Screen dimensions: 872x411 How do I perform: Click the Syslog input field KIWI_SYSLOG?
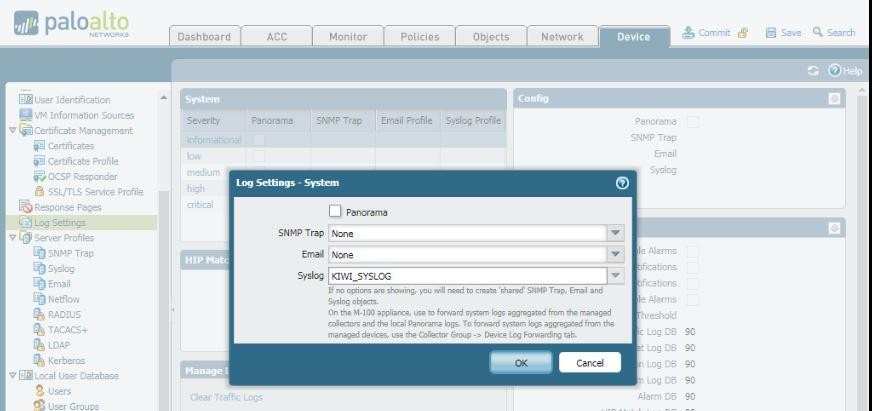point(466,275)
